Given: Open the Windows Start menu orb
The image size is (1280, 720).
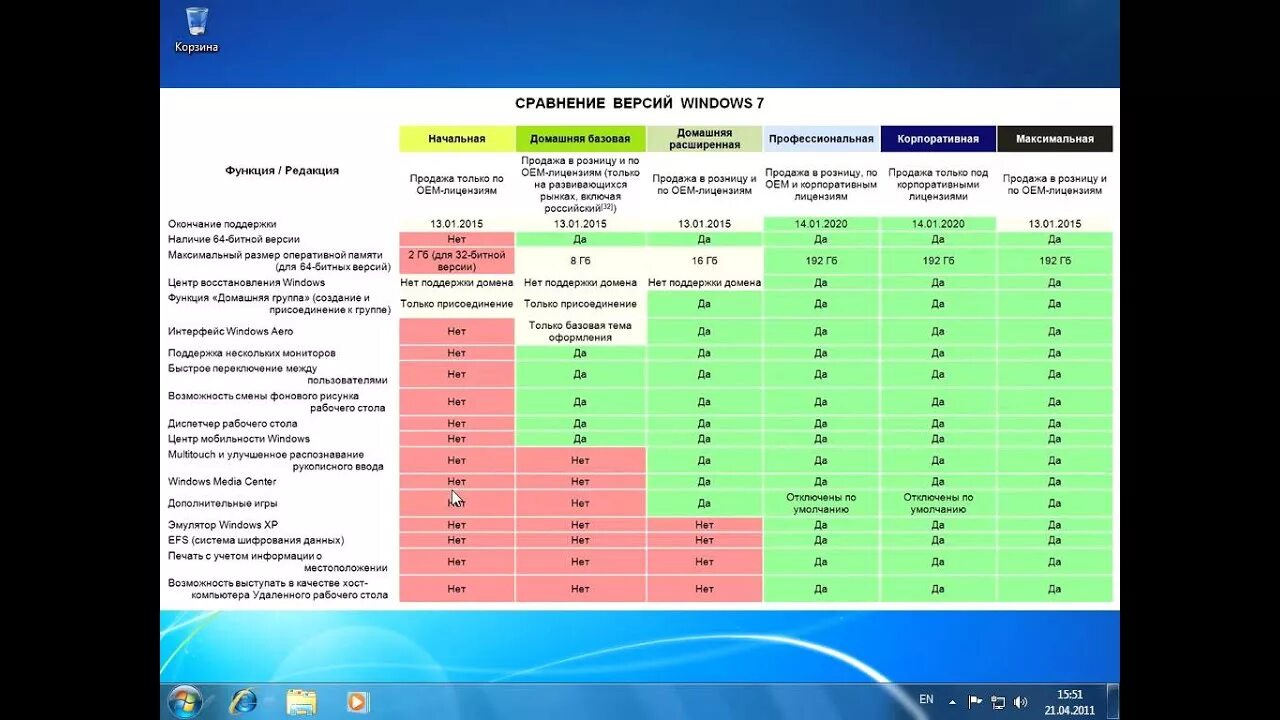Looking at the screenshot, I should [185, 702].
